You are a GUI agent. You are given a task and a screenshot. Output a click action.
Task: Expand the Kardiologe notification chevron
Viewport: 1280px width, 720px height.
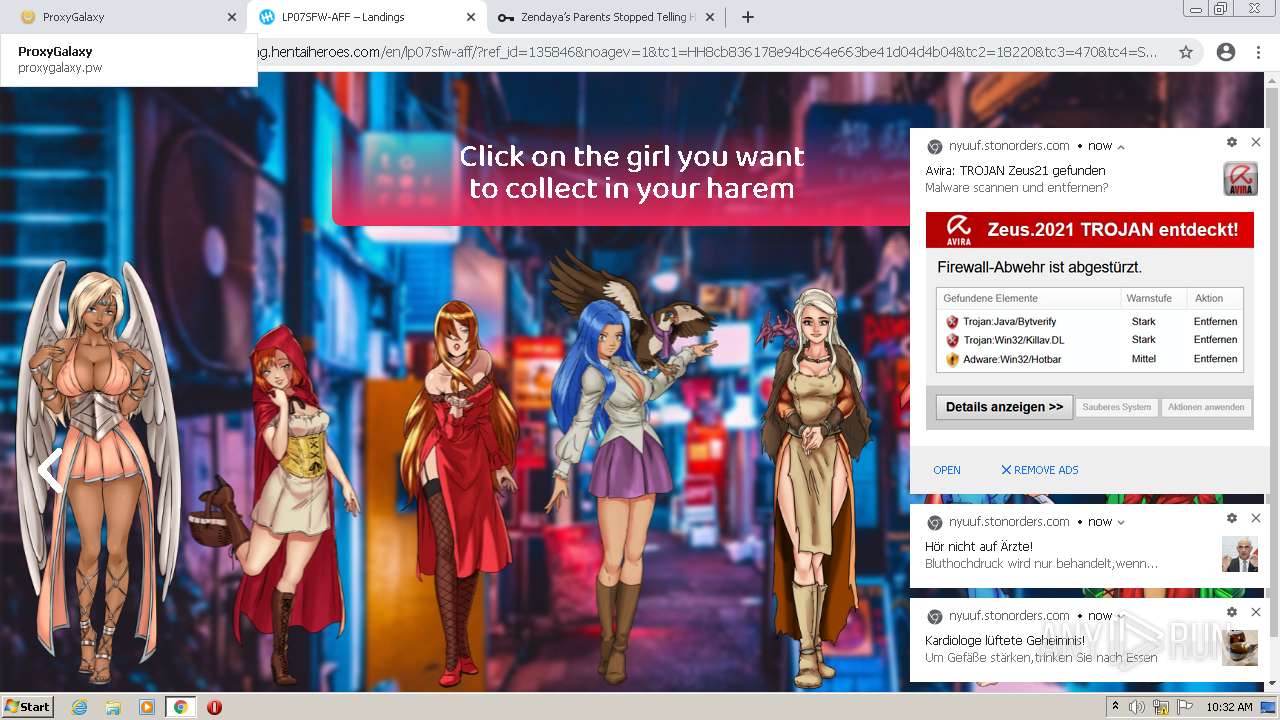click(1121, 616)
